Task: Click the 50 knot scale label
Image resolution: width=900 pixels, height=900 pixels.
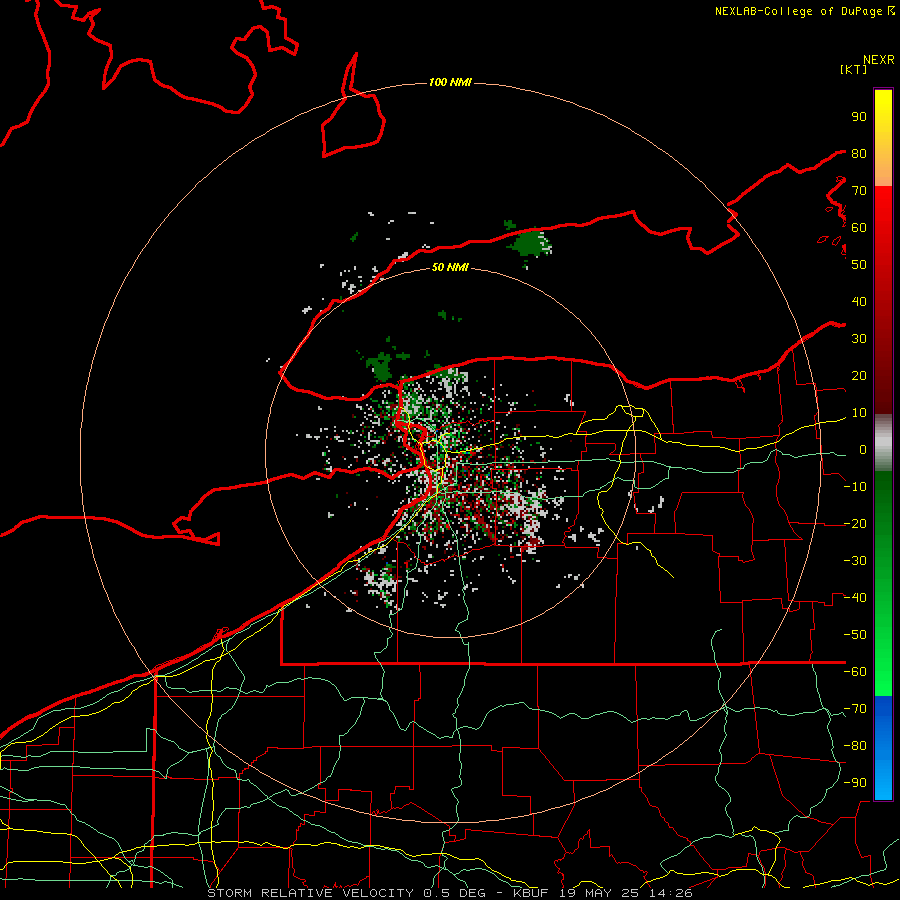Action: (x=859, y=265)
